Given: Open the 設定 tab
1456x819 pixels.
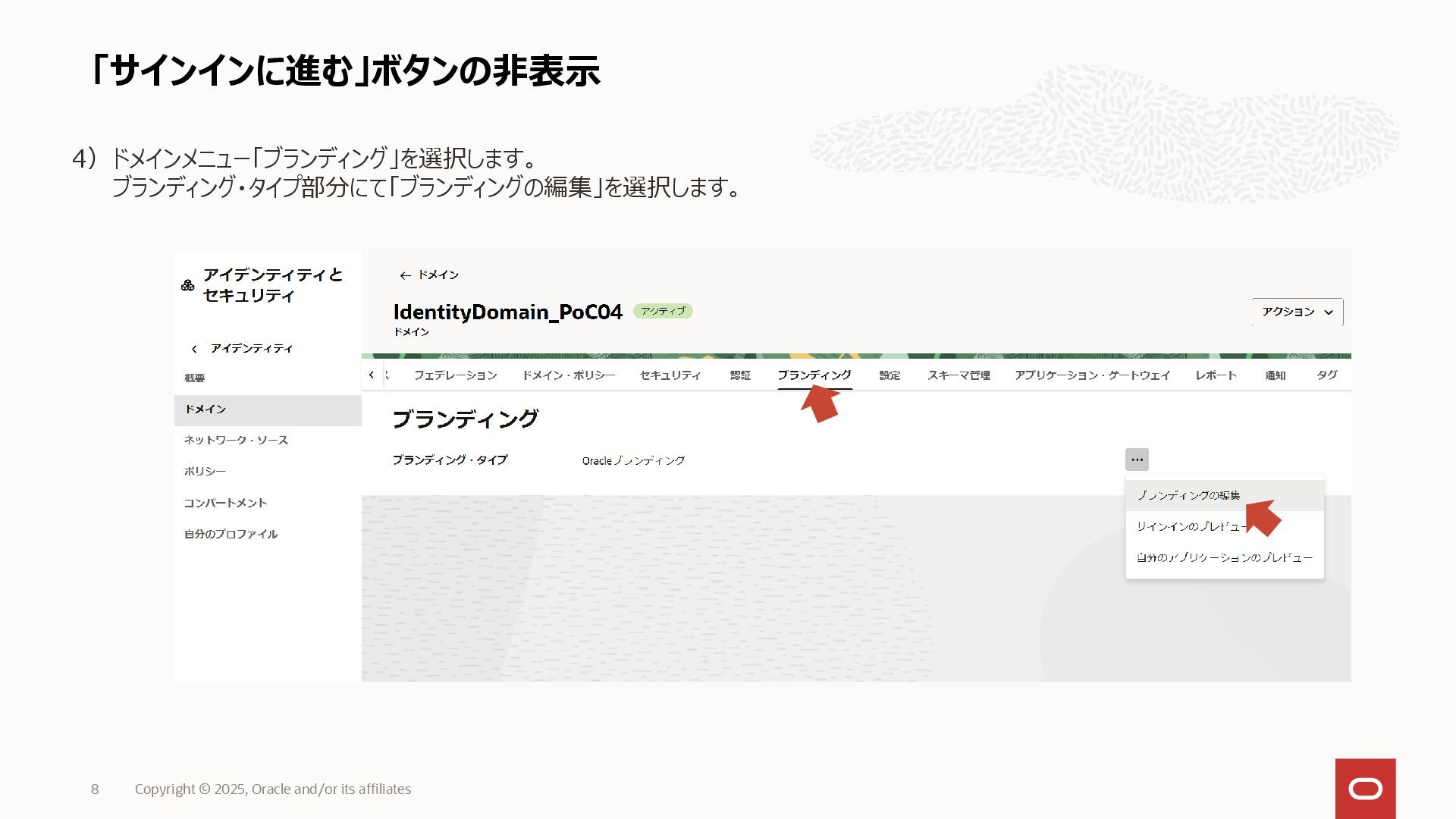Looking at the screenshot, I should click(890, 375).
